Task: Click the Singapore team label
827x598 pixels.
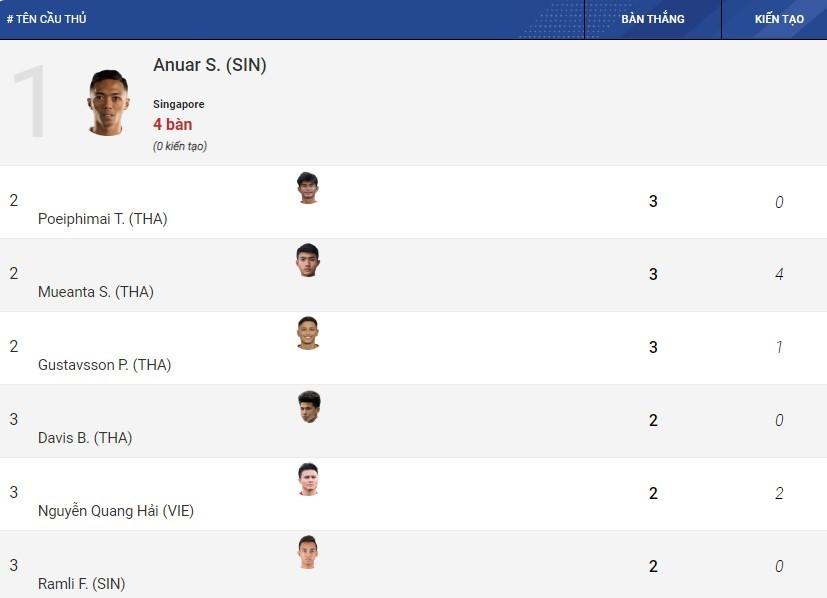Action: (178, 104)
